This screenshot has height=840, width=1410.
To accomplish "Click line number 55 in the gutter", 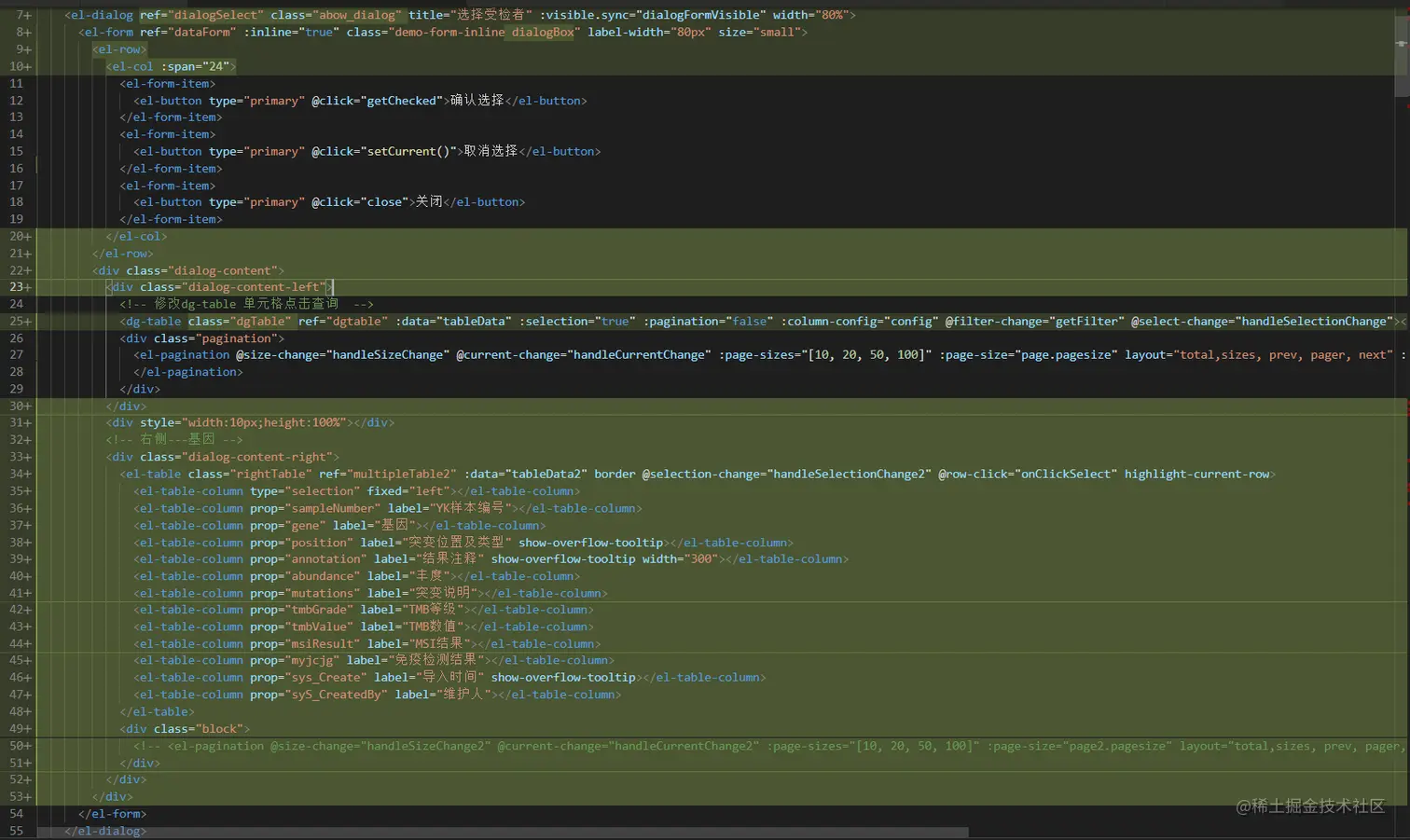I will coord(17,831).
